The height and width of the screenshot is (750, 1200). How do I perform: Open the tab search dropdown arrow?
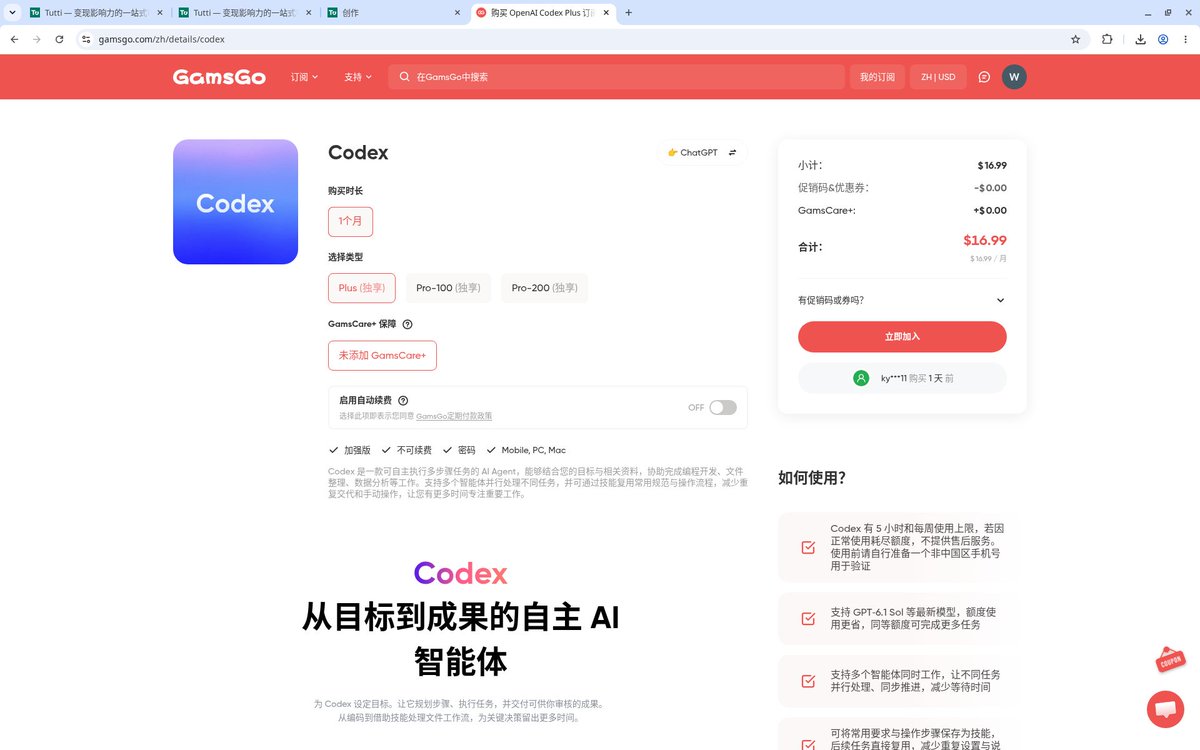[x=11, y=13]
